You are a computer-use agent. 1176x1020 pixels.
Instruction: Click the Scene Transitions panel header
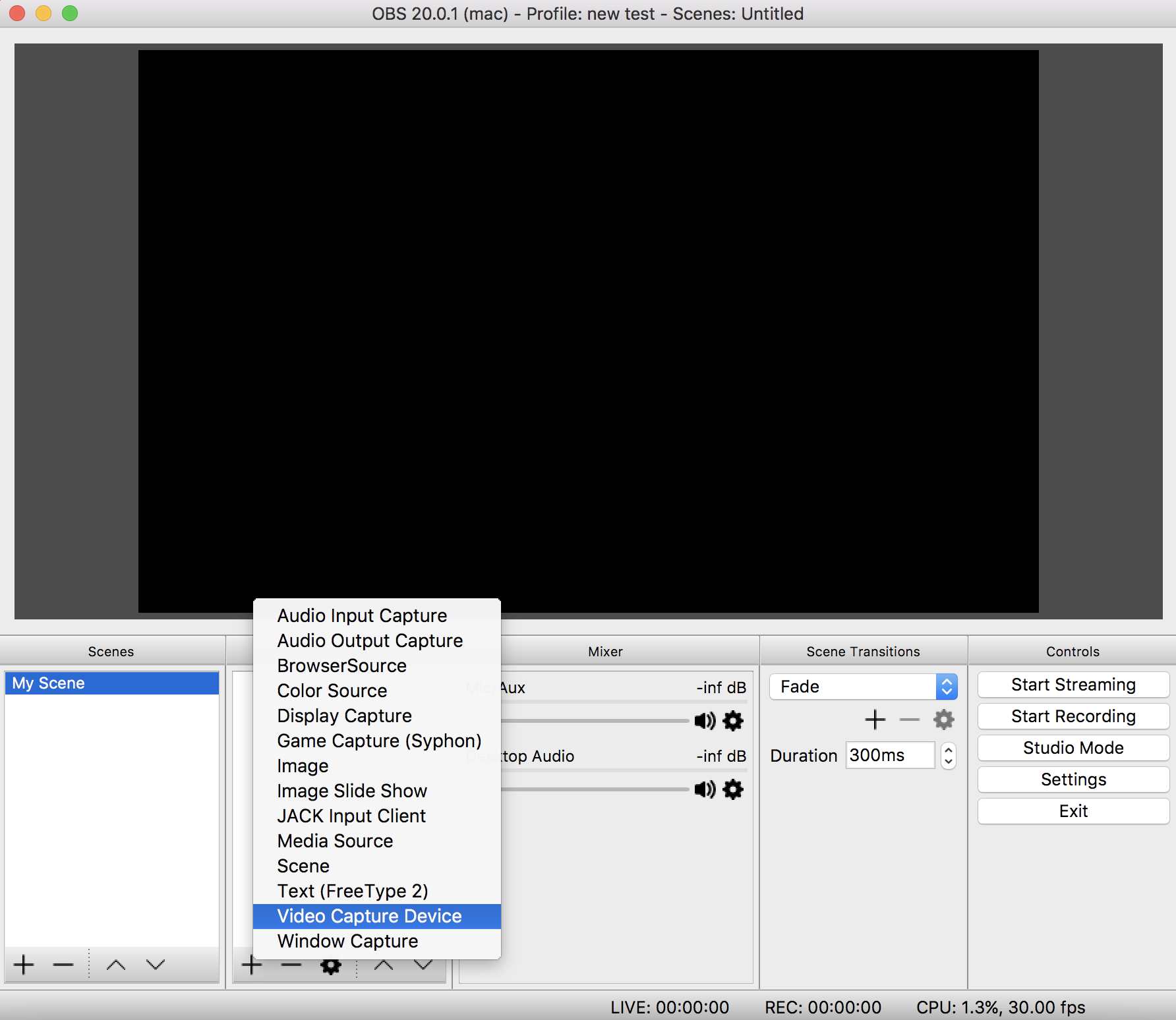click(x=863, y=652)
